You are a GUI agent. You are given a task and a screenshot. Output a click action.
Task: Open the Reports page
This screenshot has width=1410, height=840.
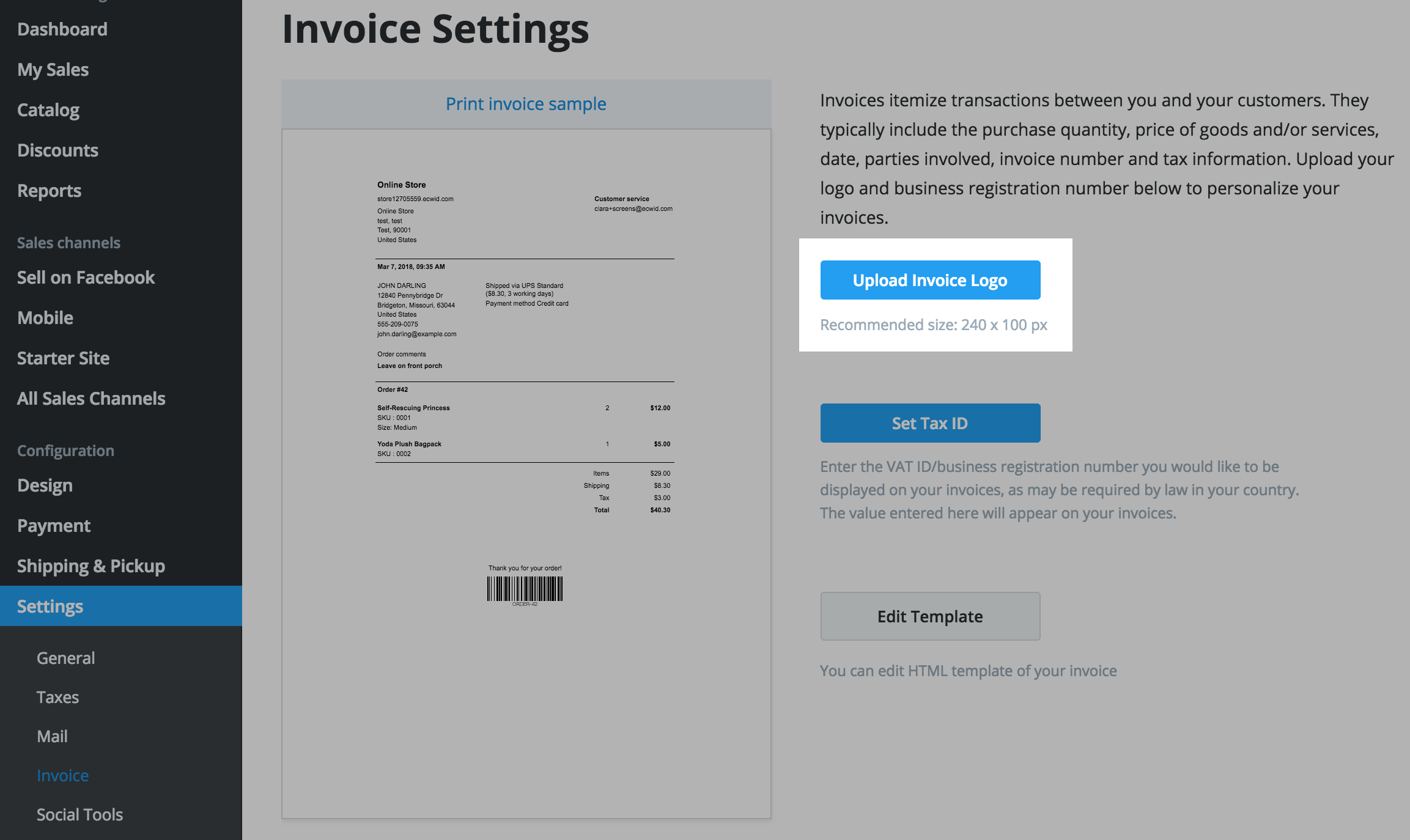(50, 191)
